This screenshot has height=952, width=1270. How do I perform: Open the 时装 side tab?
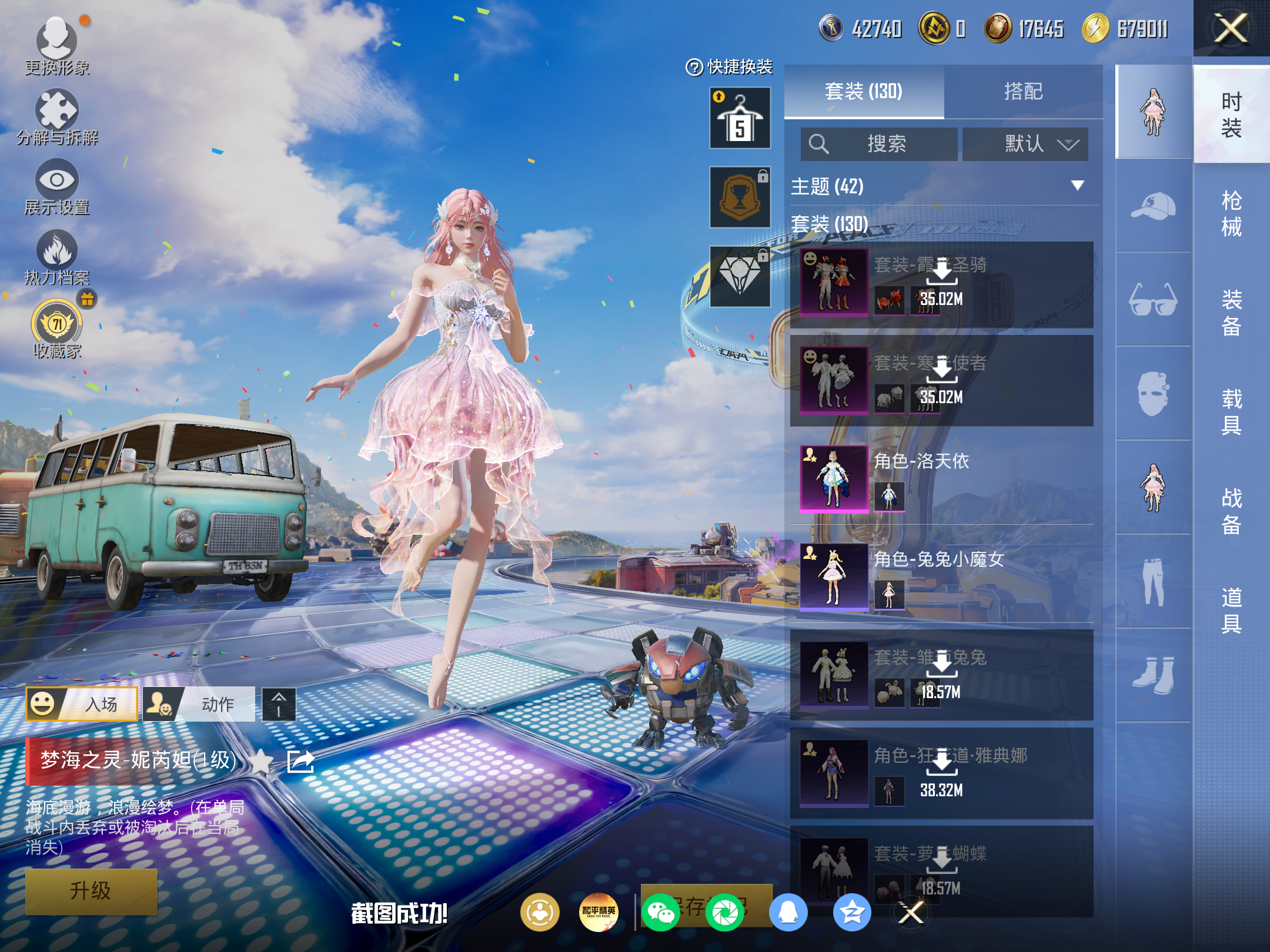1231,115
